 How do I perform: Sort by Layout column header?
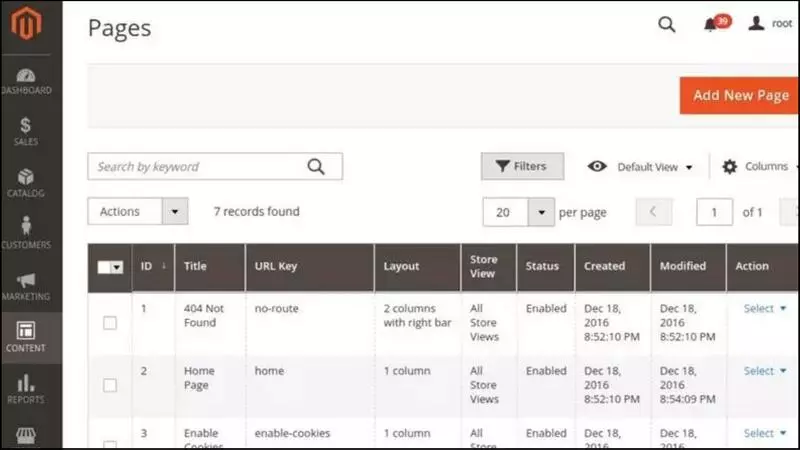click(417, 266)
